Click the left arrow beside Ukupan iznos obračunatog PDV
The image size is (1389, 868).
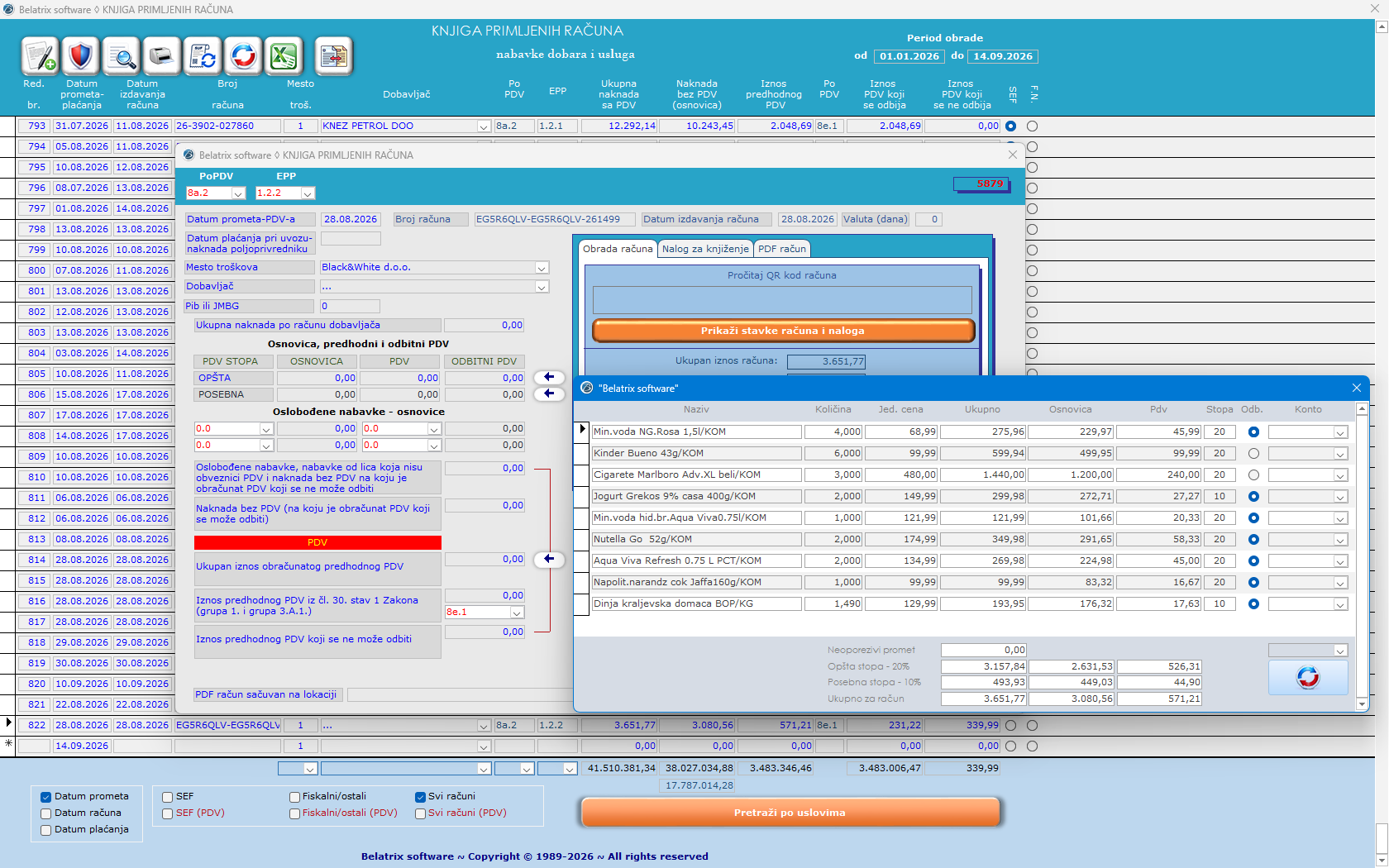[549, 560]
